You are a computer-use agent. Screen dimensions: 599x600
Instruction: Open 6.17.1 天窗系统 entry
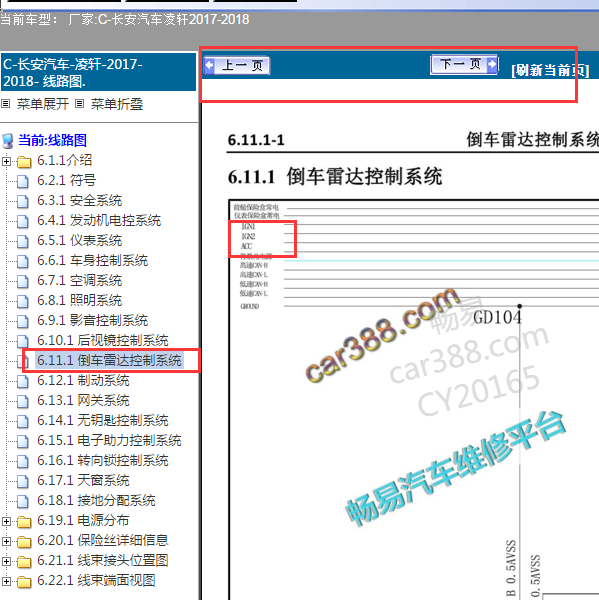pyautogui.click(x=83, y=480)
